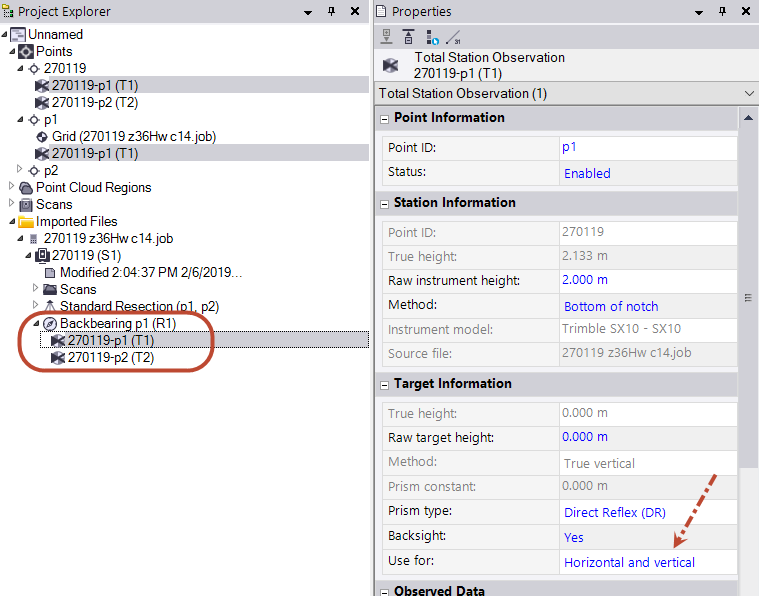Click the Point ID p1 link value

click(569, 147)
